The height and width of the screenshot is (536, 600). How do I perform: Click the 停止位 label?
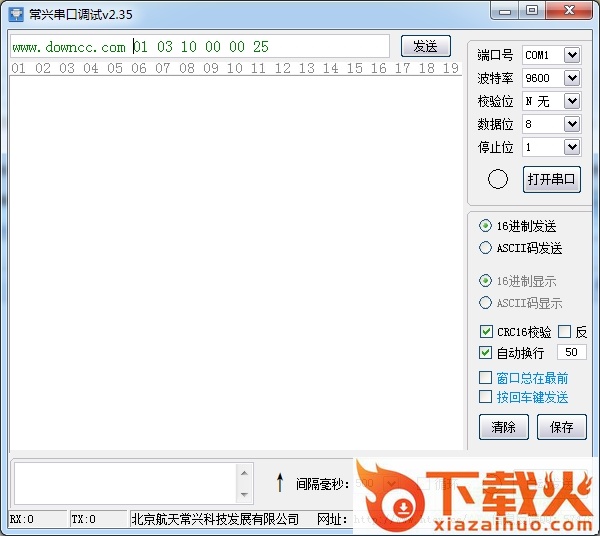(x=495, y=147)
